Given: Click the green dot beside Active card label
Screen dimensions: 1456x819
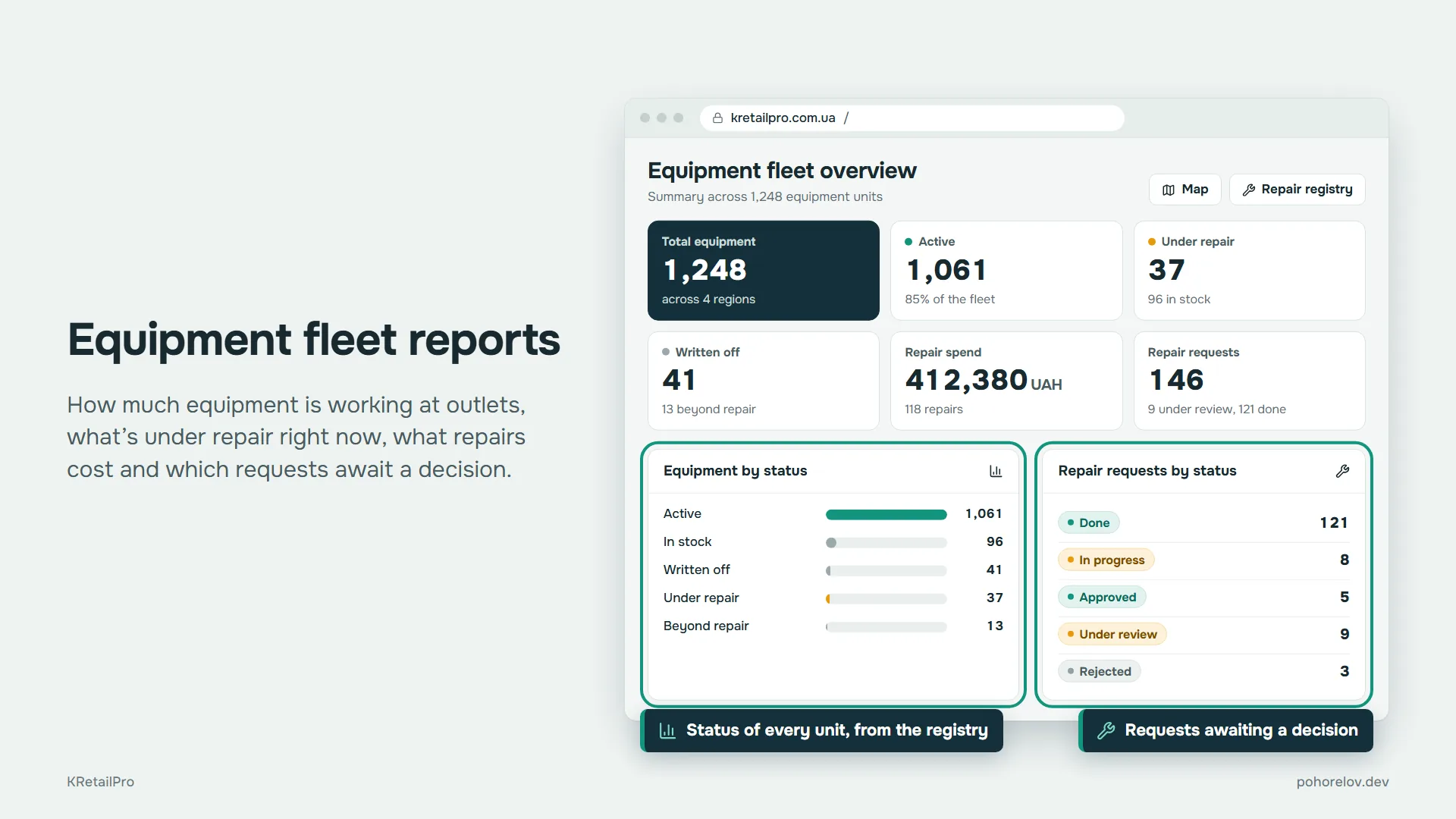Looking at the screenshot, I should pyautogui.click(x=908, y=242).
